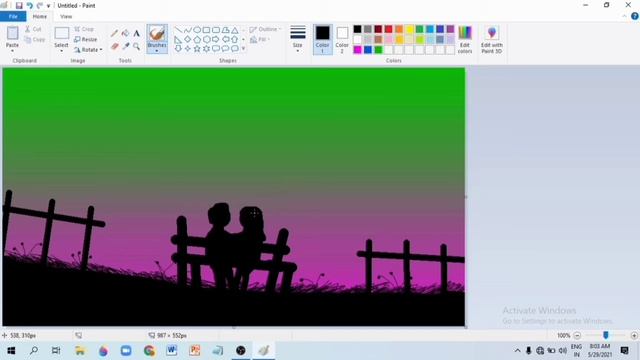Screen dimensions: 640x360
Task: Pick the Triangle shape
Action: click(235, 30)
